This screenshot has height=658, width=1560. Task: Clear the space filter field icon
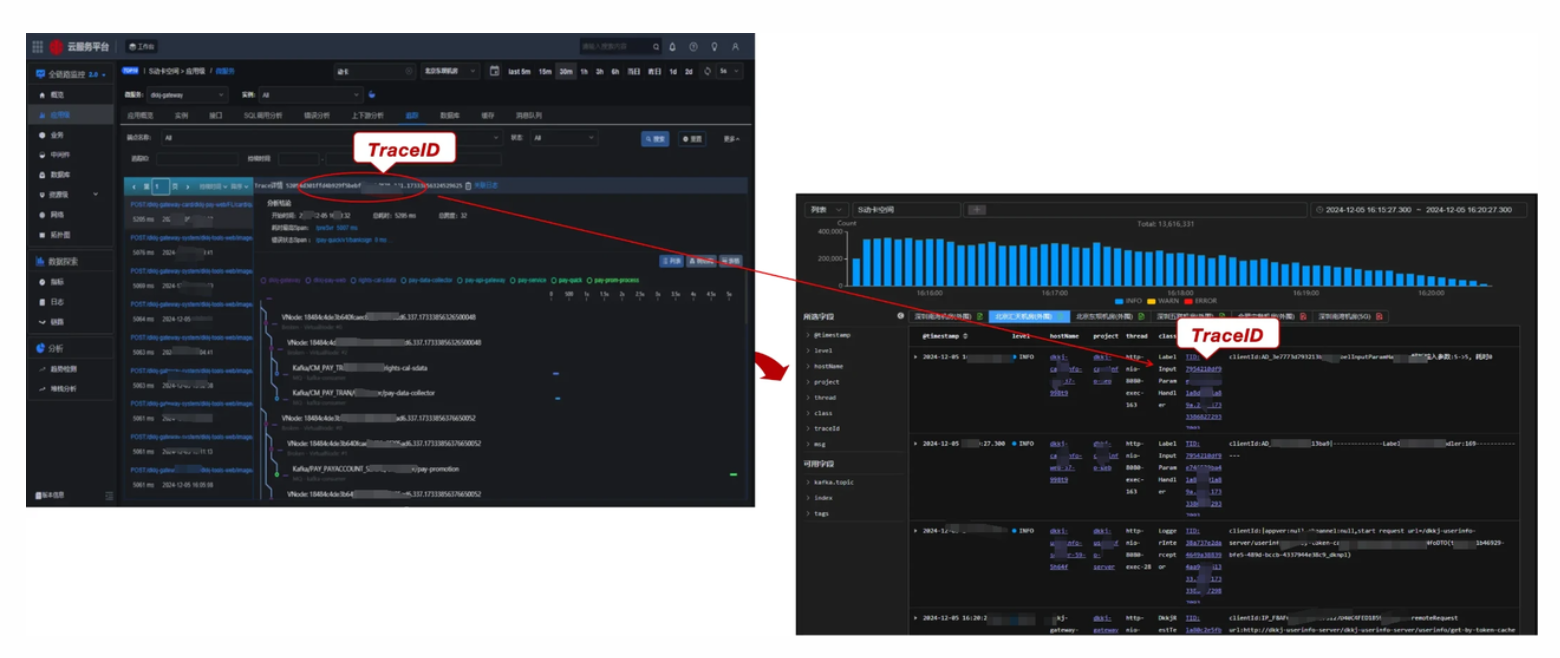(408, 71)
